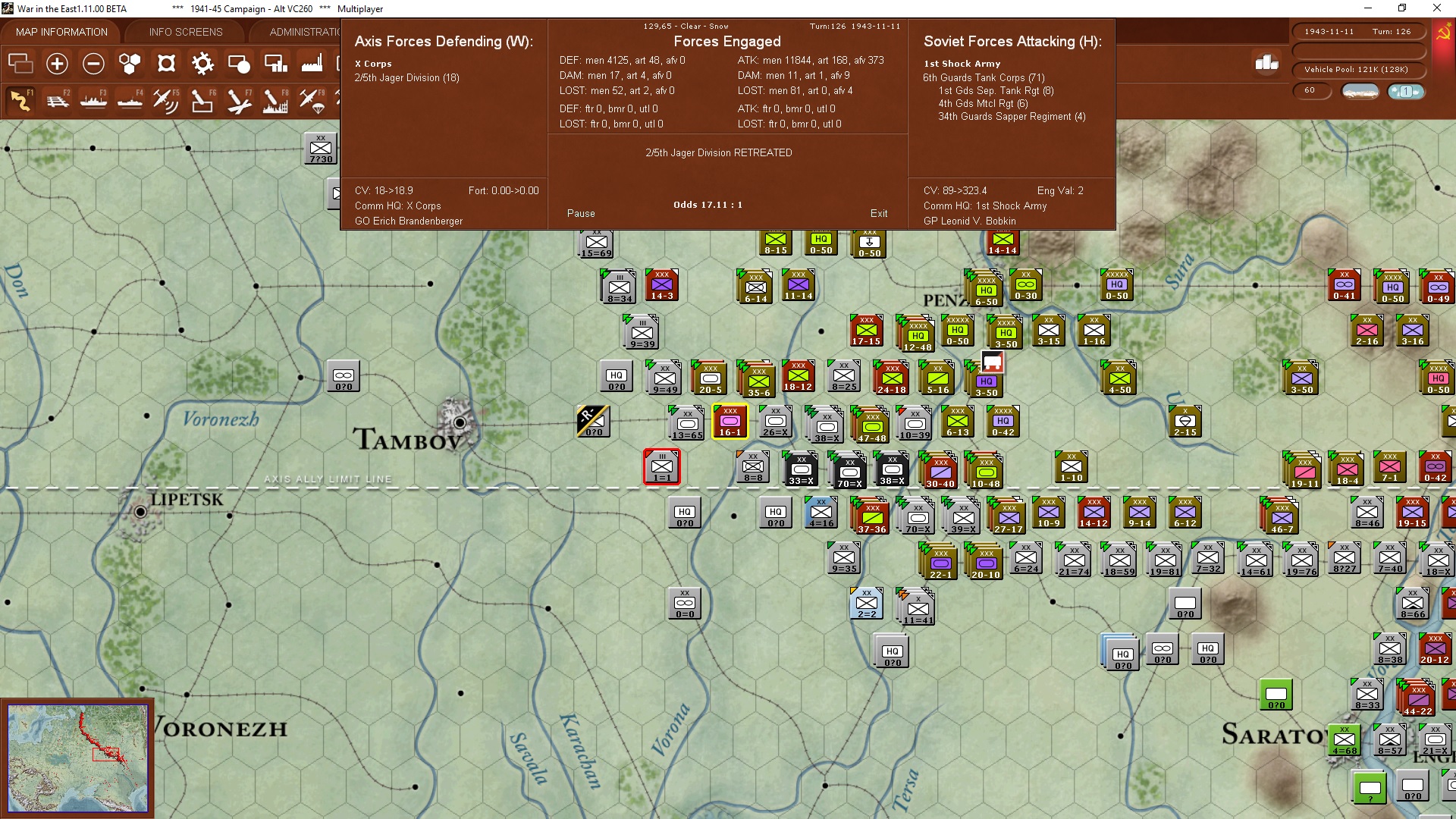Click 34th Guards Sapper Regiment (4)
This screenshot has width=1456, height=819.
(1012, 117)
